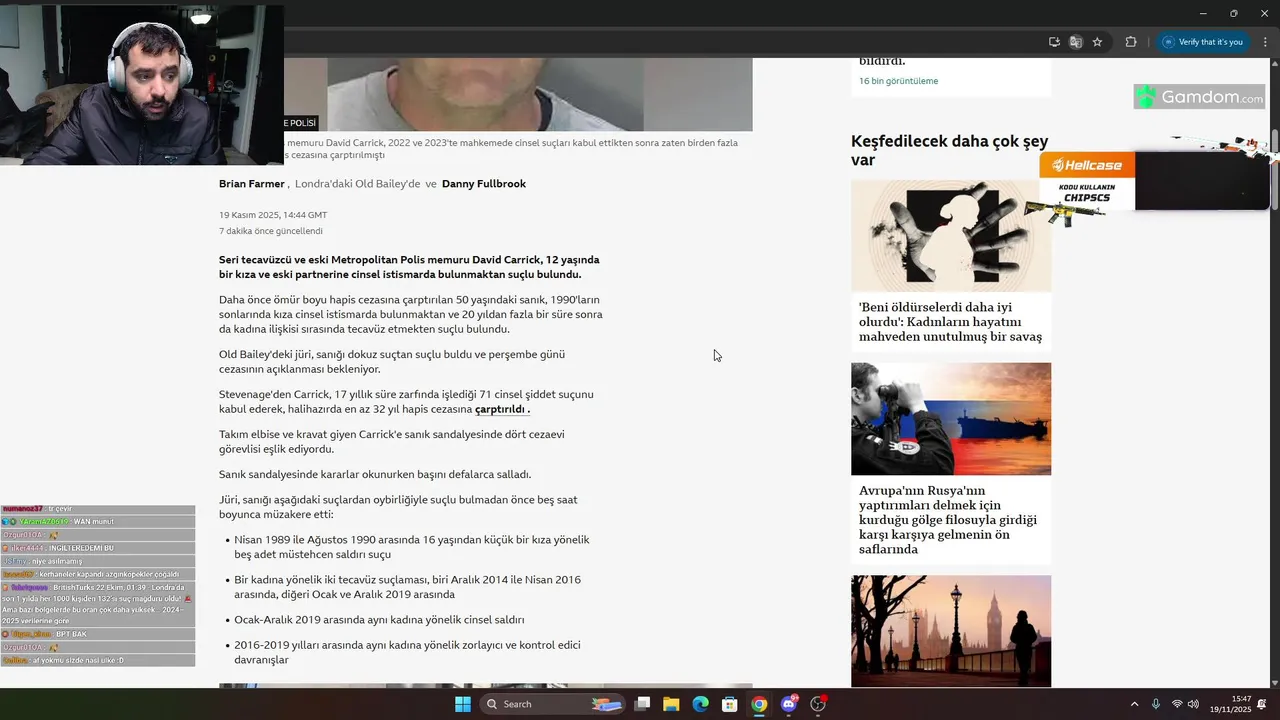Open the 'Beni öldürselerdi daha iyi olurdu' headline

click(950, 322)
